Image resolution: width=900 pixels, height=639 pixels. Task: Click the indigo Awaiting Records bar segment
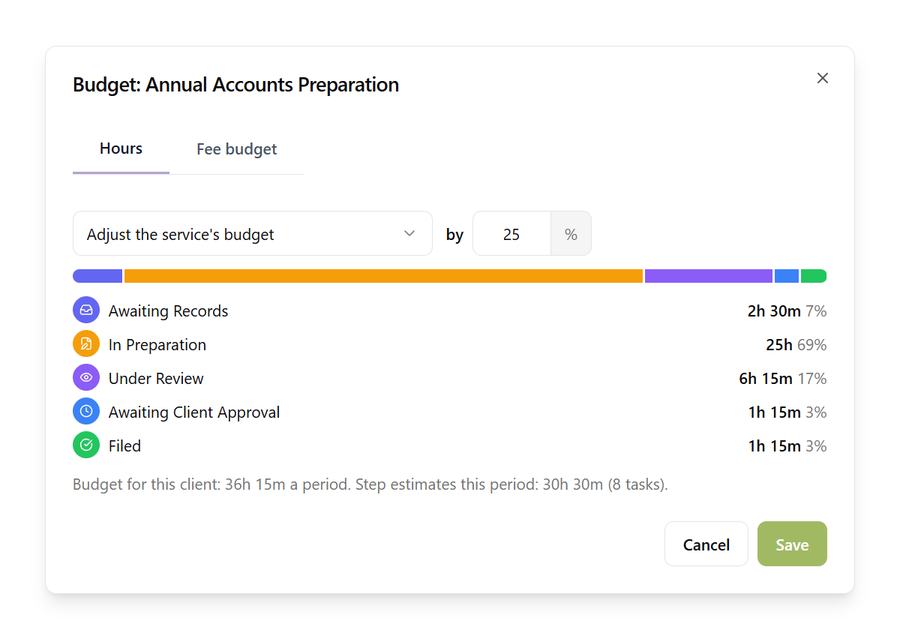point(98,276)
